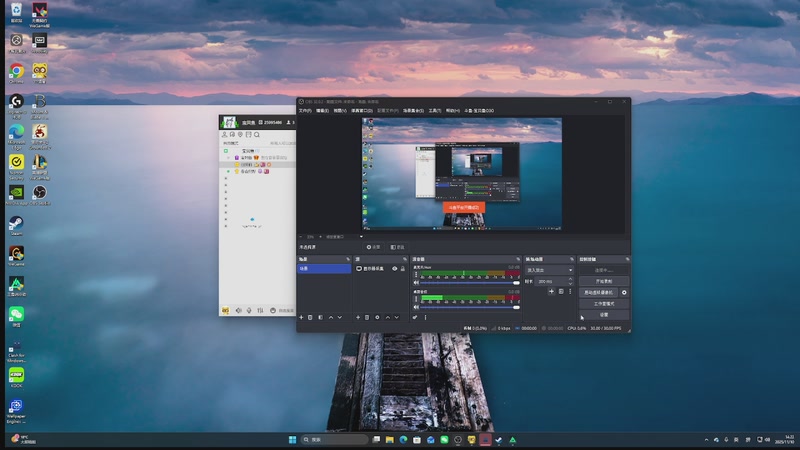Viewport: 800px width, 450px height.
Task: Open Docks menu in OBS menu bar
Action: pyautogui.click(x=362, y=111)
